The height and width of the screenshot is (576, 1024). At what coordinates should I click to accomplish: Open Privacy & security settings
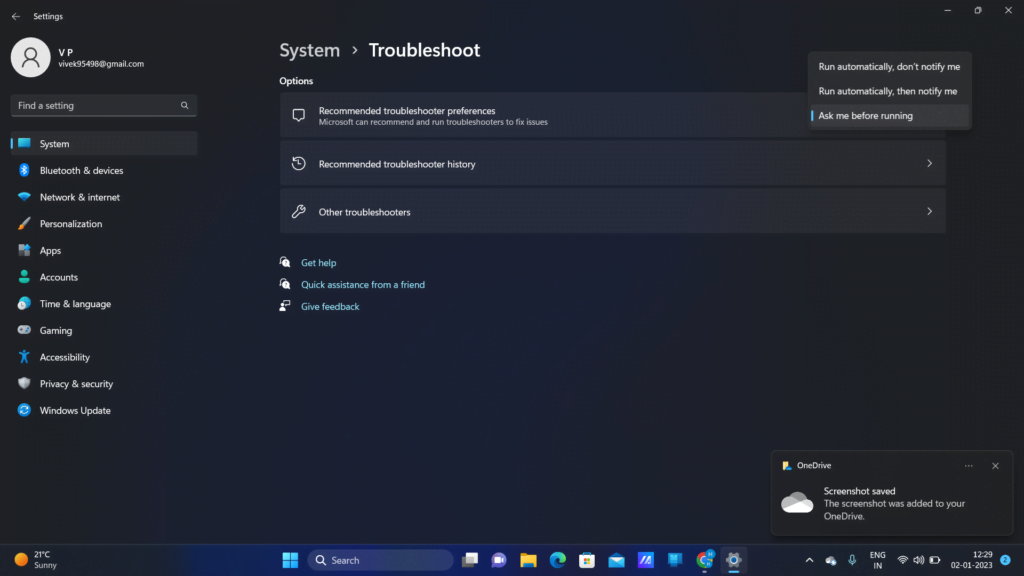(104, 384)
